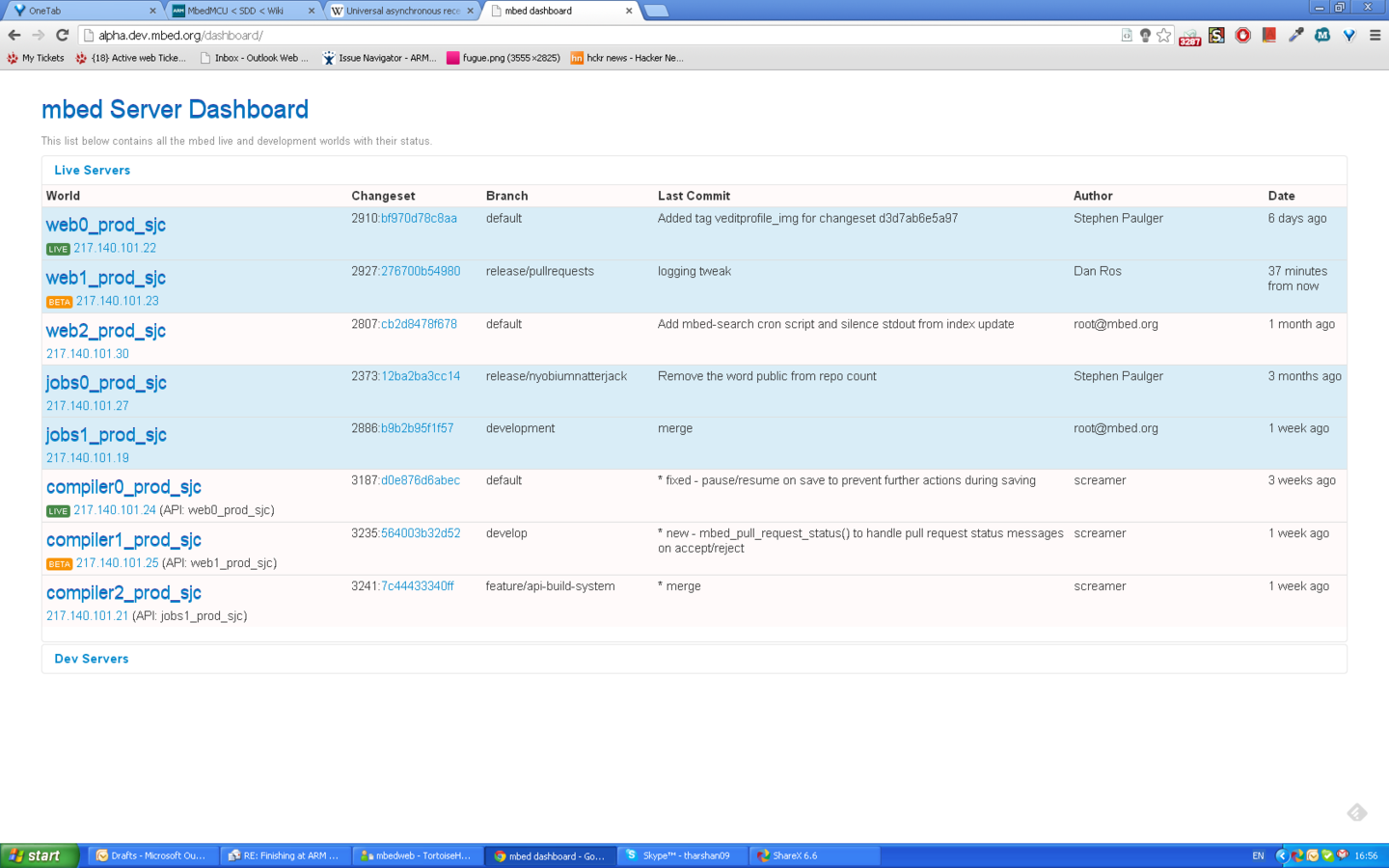Viewport: 1389px width, 868px height.
Task: Open the Chrome hamburger menu
Action: tap(1375, 35)
